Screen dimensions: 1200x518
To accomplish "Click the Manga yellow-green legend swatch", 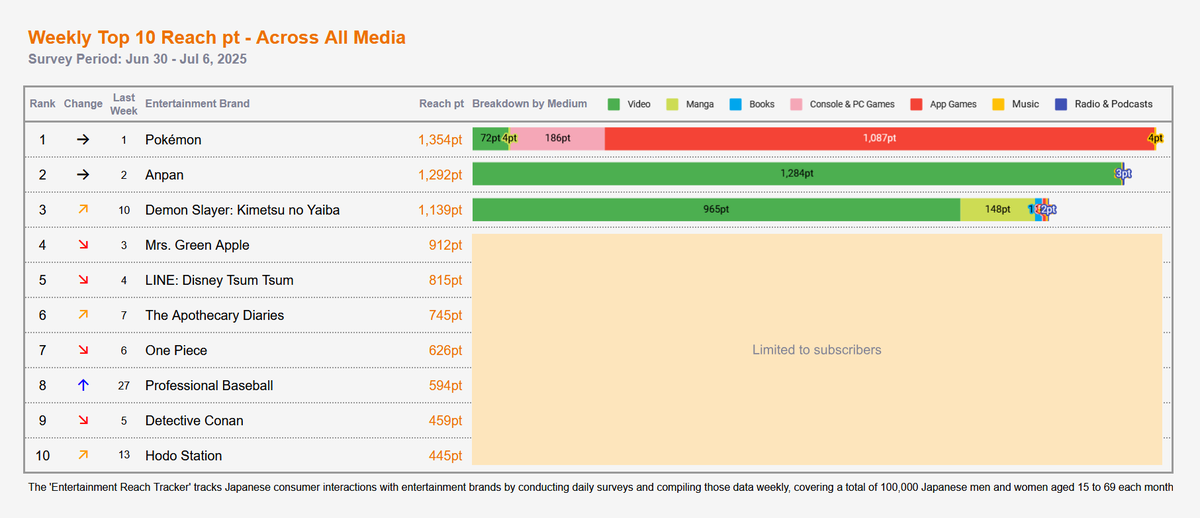I will [672, 104].
